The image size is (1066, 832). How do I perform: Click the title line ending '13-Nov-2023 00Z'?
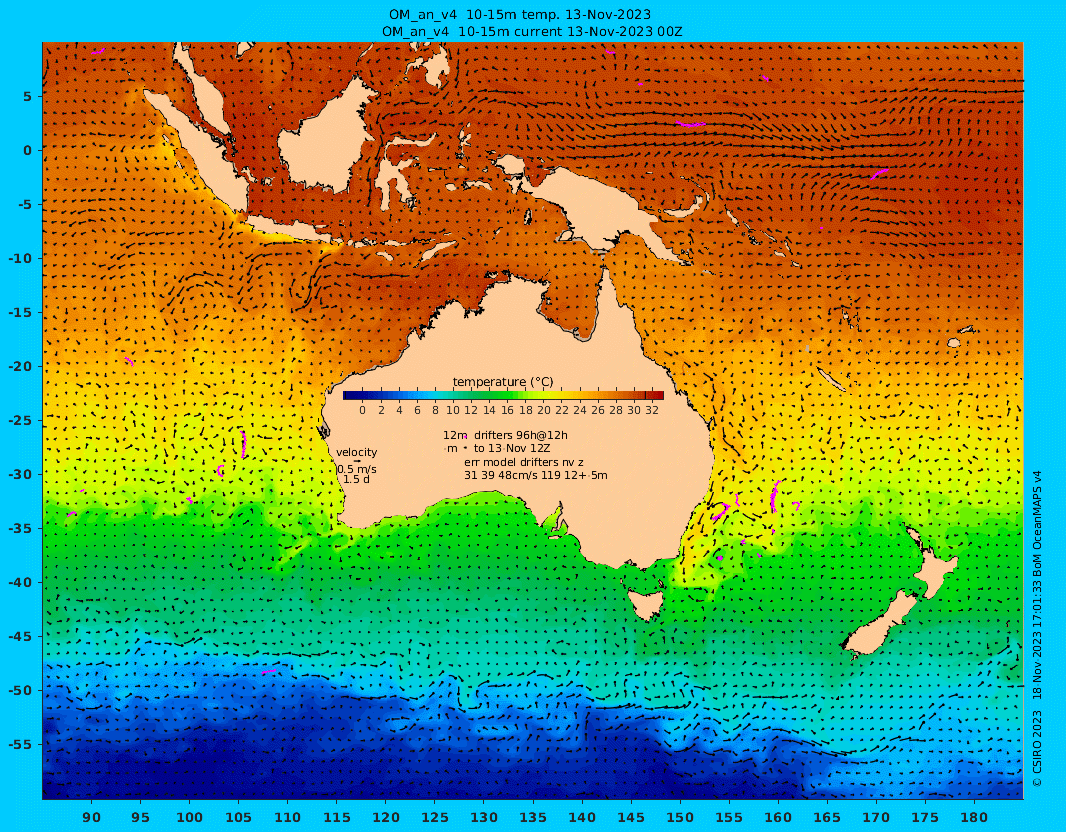[x=532, y=31]
